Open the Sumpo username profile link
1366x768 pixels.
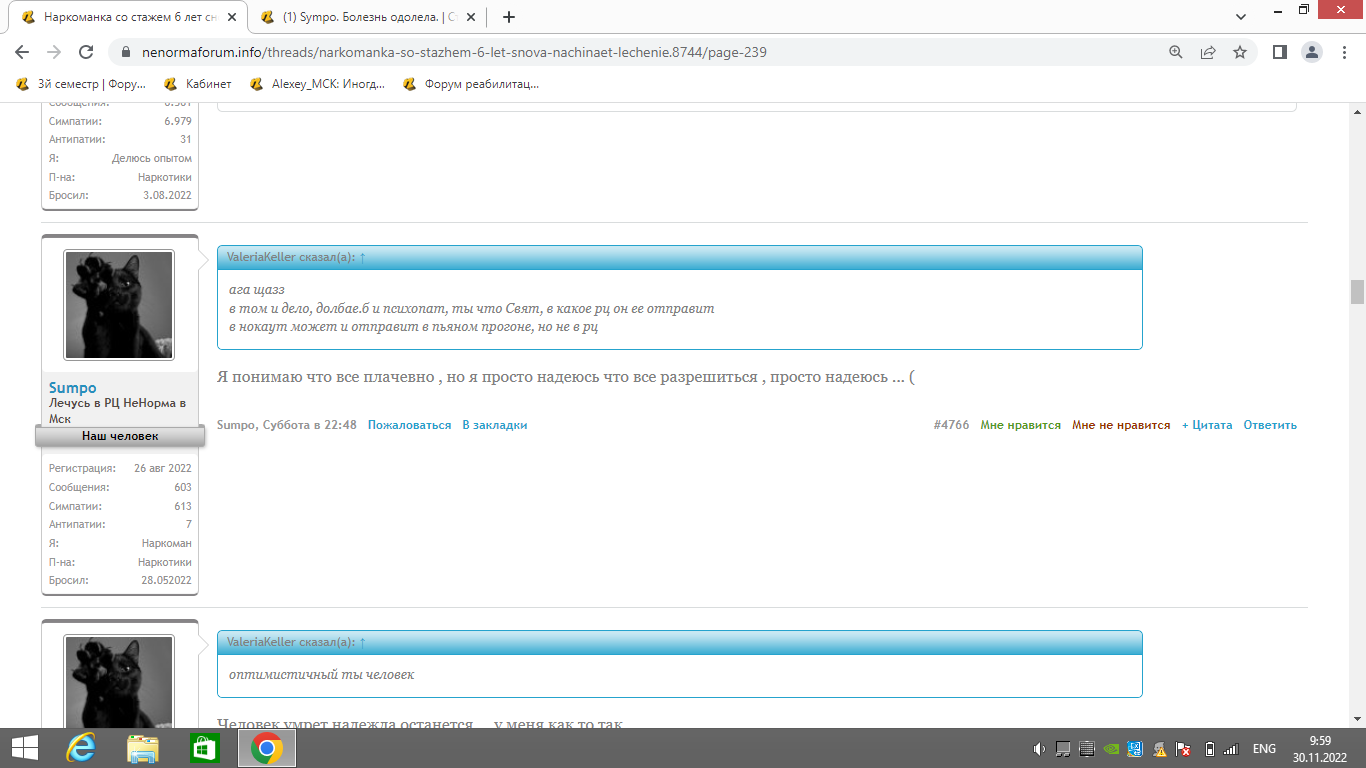(x=73, y=388)
